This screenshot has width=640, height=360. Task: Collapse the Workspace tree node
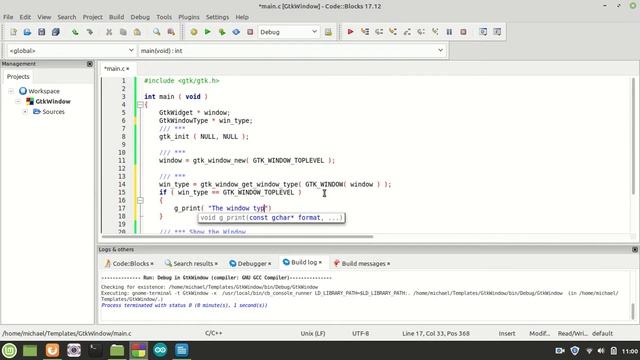tap(11, 91)
